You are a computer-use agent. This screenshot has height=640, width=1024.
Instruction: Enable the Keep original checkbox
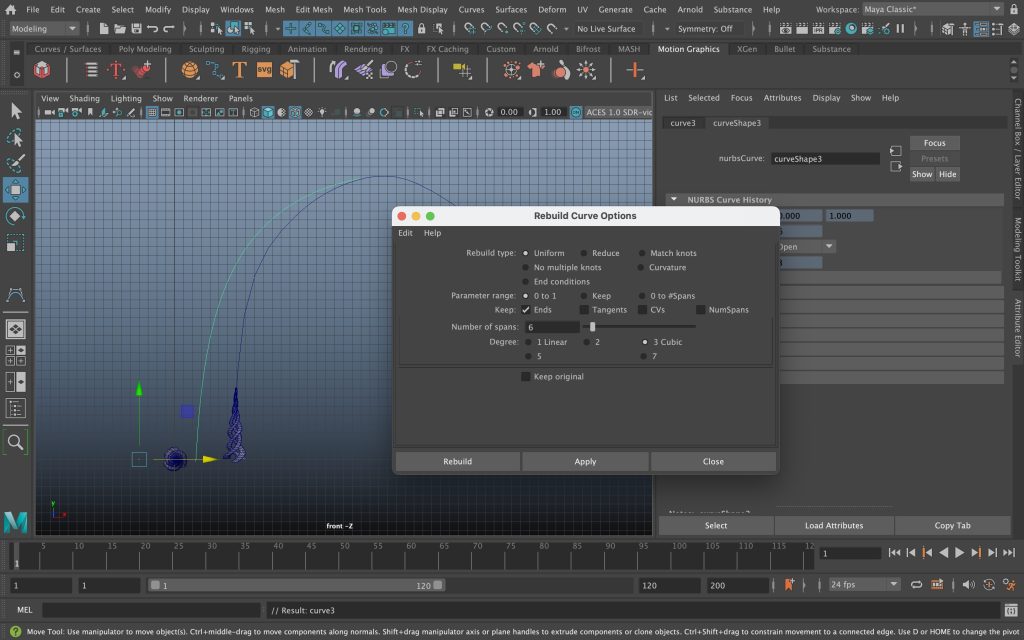[526, 376]
